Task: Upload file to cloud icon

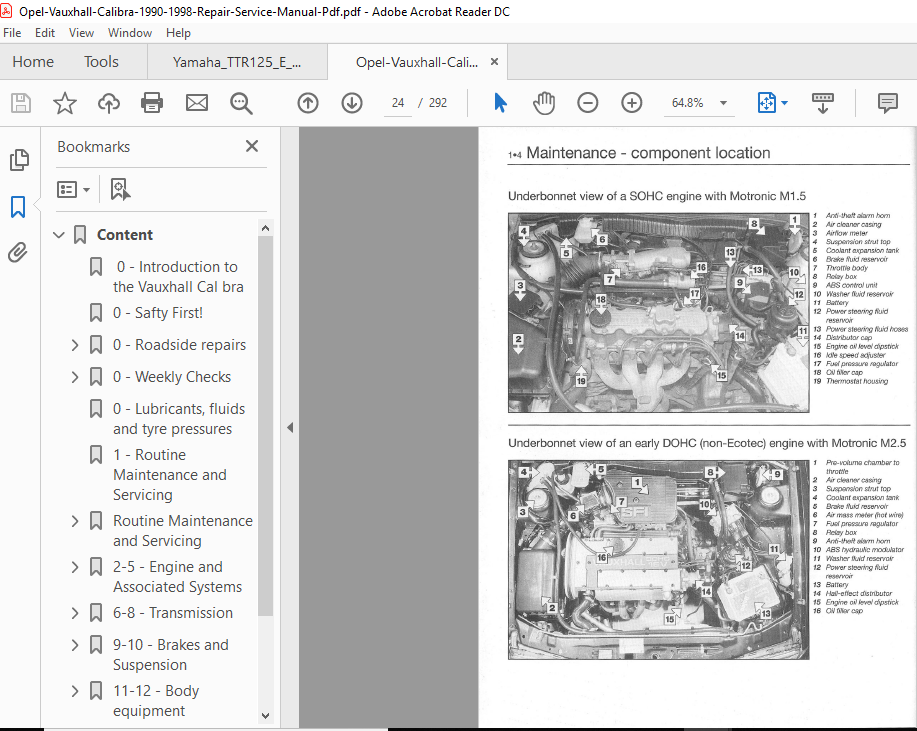Action: click(x=108, y=103)
